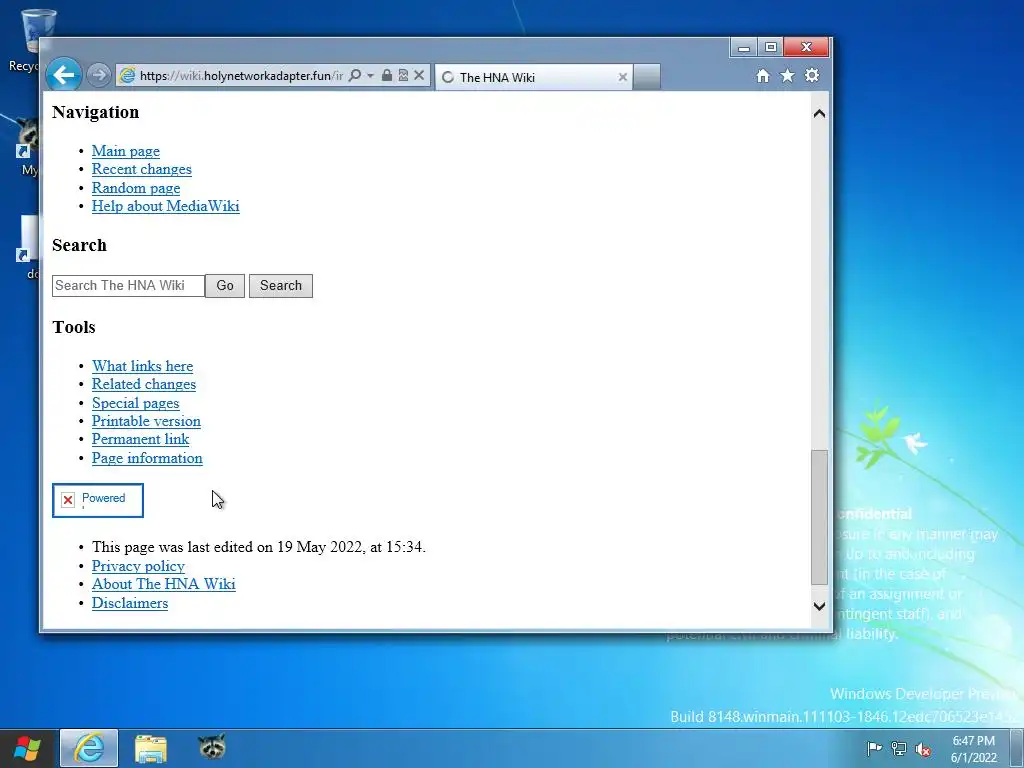
Task: Click the search magnifier in address bar
Action: [x=355, y=75]
